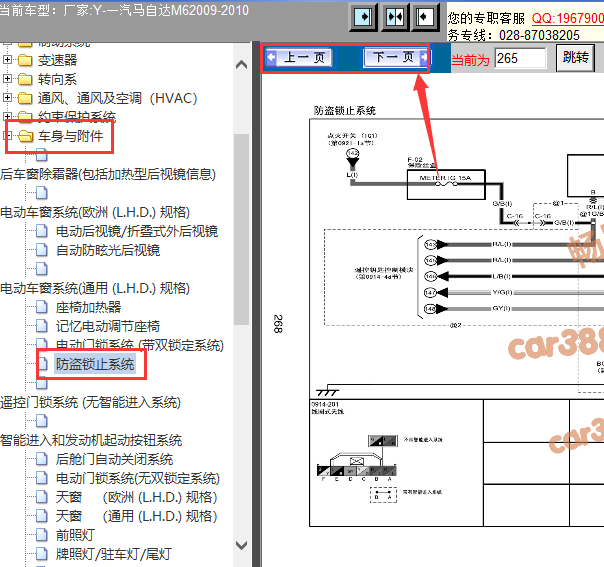Click the collapse-left arrow toolbar icon
Viewport: 604px width, 567px height.
pos(425,17)
